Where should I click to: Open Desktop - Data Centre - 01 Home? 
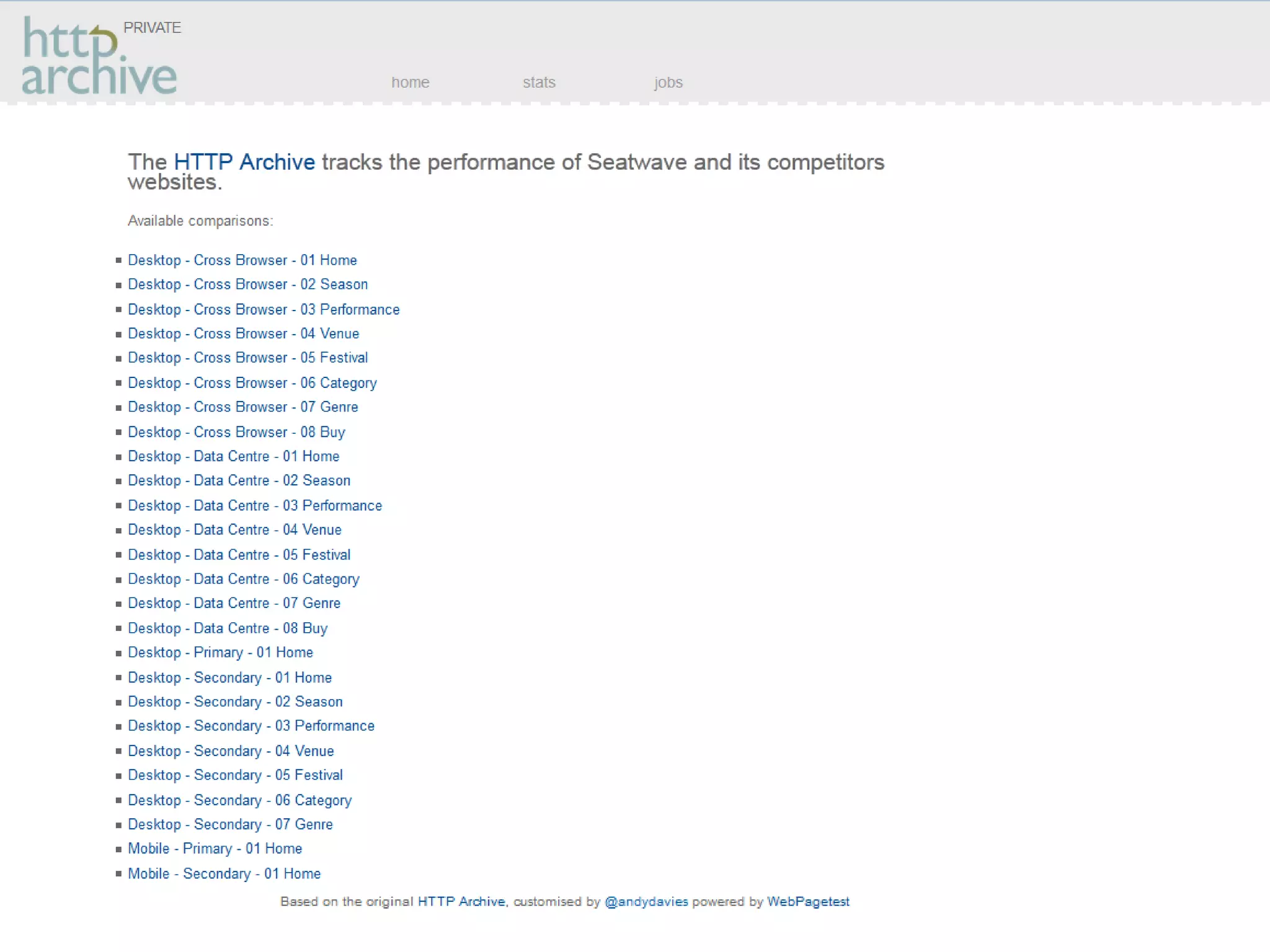tap(233, 456)
